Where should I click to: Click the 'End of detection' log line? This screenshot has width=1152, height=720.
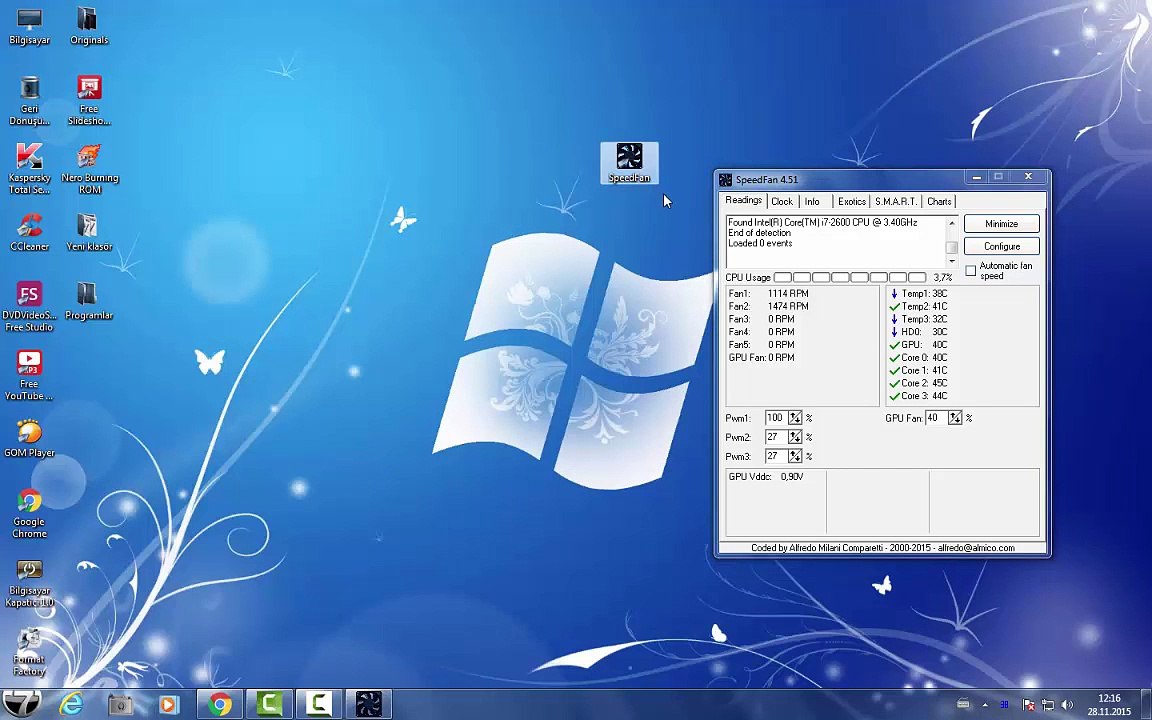click(x=760, y=233)
